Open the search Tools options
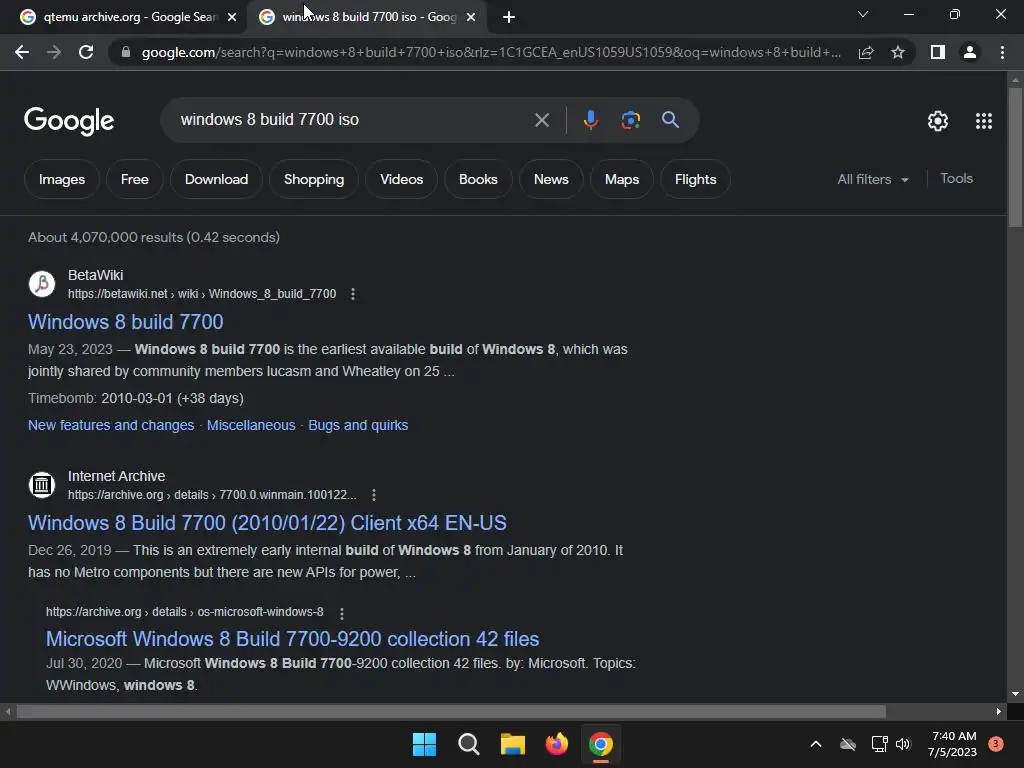The image size is (1024, 768). click(x=957, y=178)
